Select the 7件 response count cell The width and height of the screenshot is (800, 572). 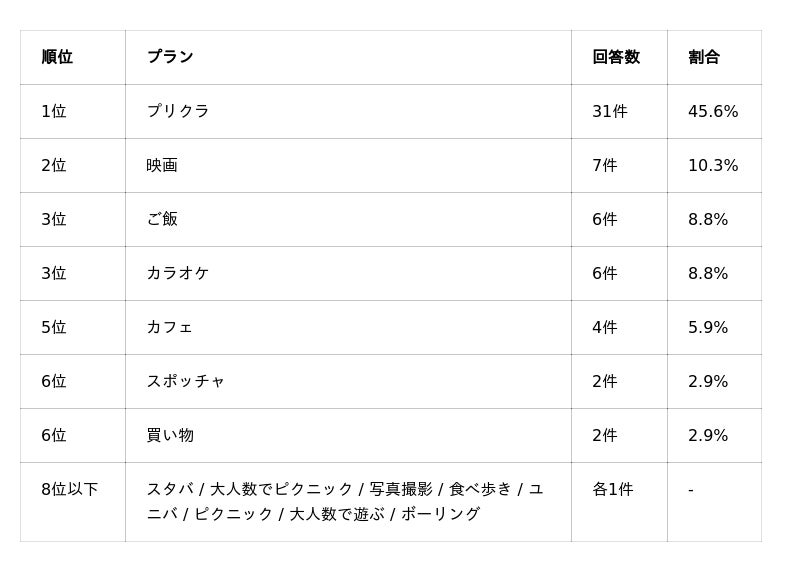coord(605,165)
